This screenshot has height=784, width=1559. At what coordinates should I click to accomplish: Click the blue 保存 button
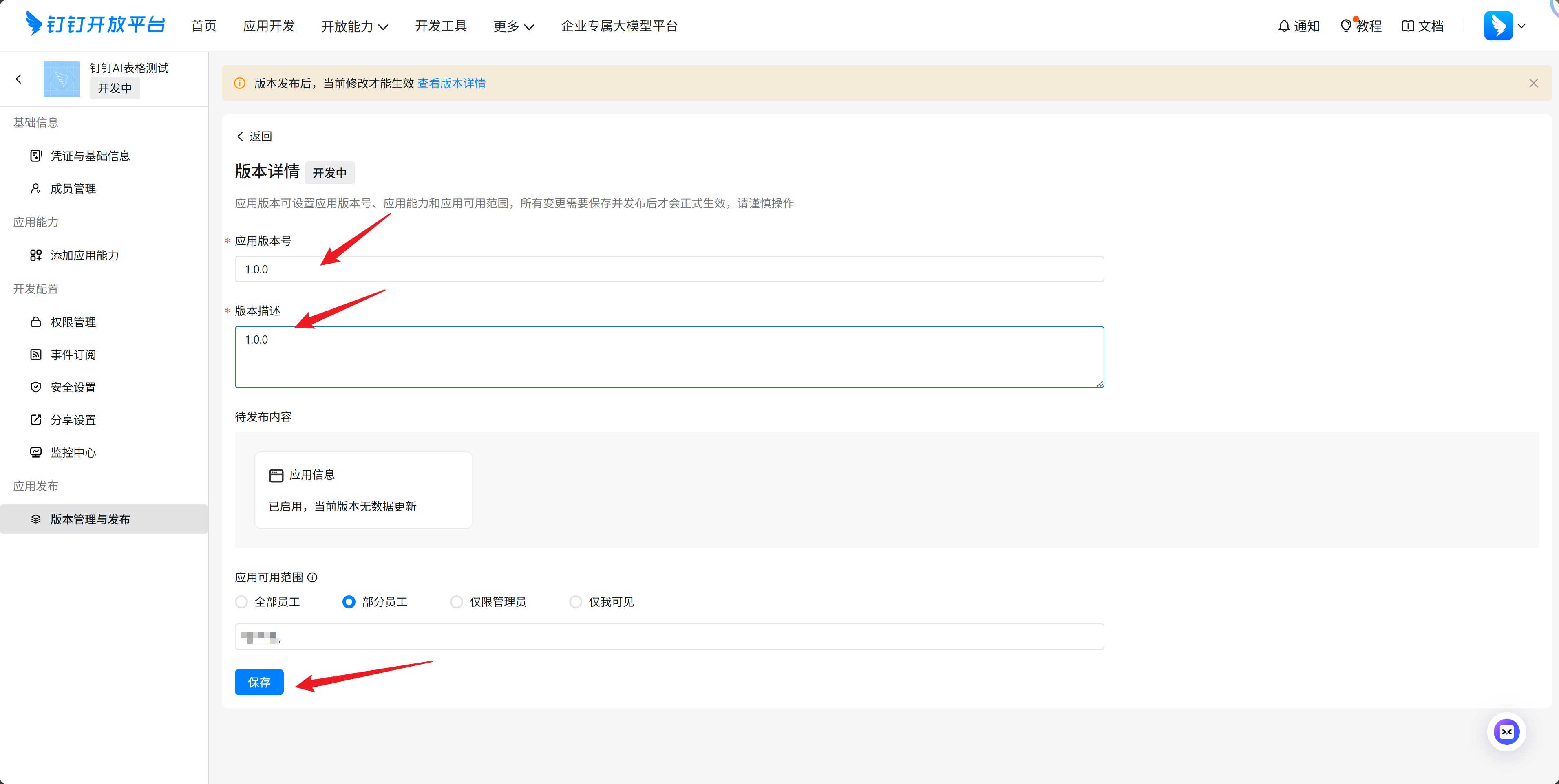[x=259, y=682]
